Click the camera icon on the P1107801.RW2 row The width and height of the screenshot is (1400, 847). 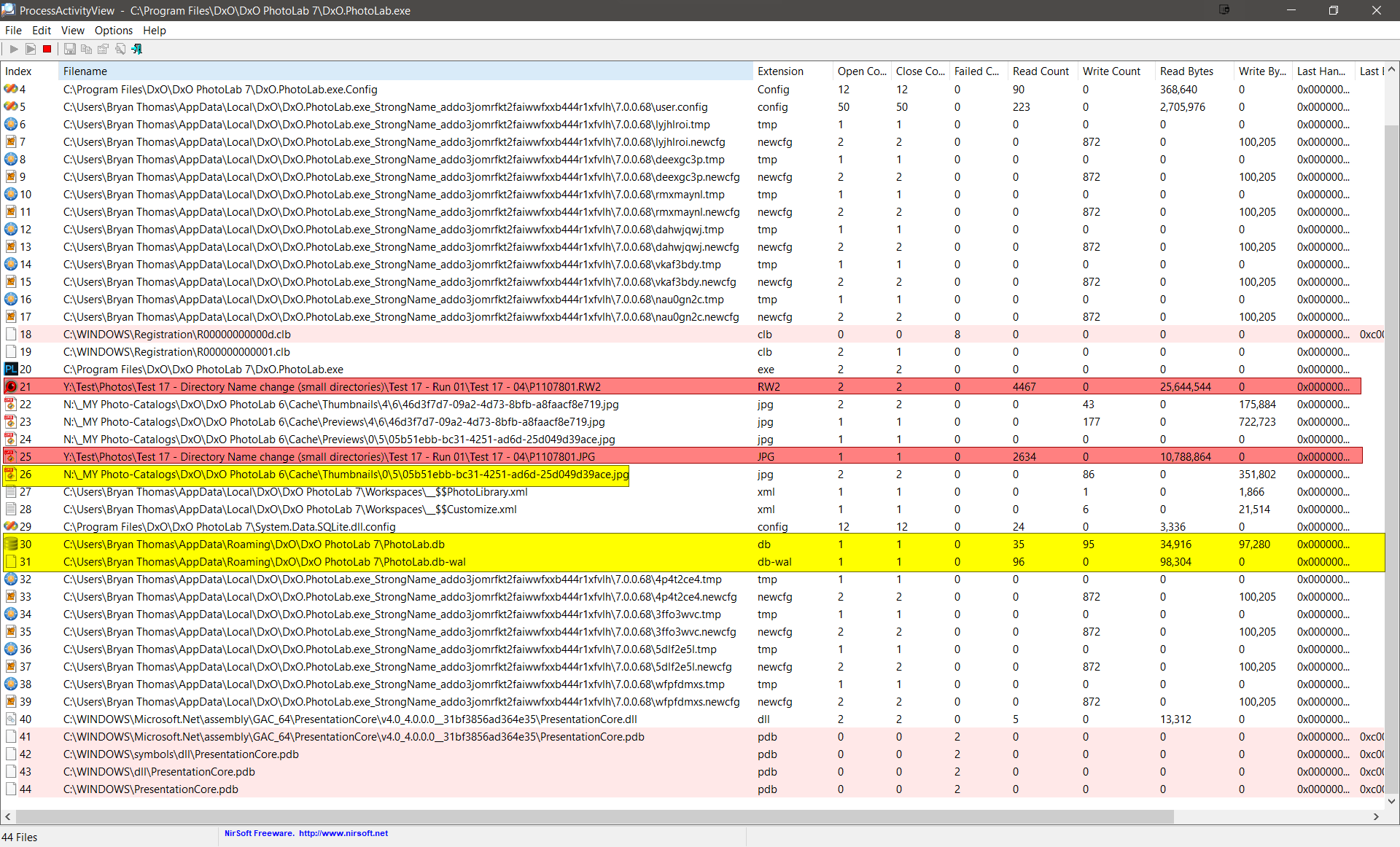[x=11, y=386]
